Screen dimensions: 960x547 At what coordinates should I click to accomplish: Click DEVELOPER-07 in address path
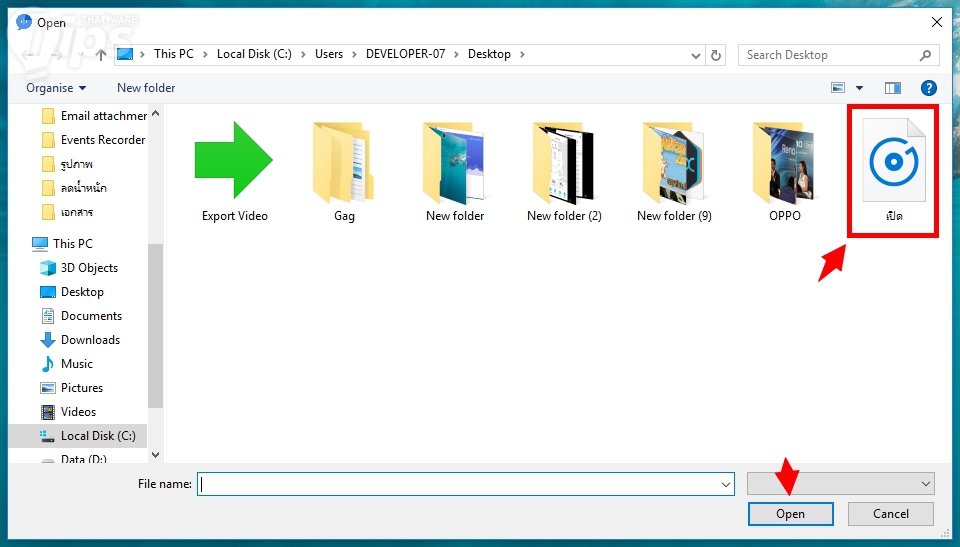405,54
